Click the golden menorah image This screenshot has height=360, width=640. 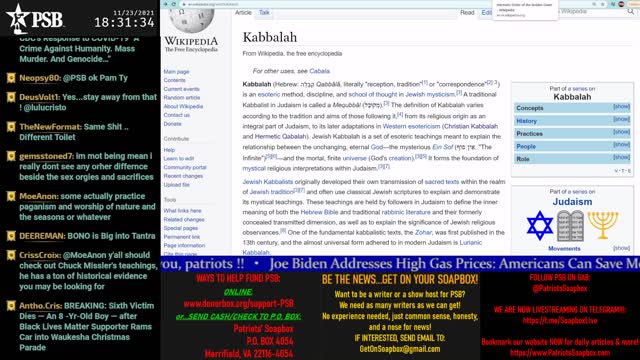pyautogui.click(x=603, y=225)
